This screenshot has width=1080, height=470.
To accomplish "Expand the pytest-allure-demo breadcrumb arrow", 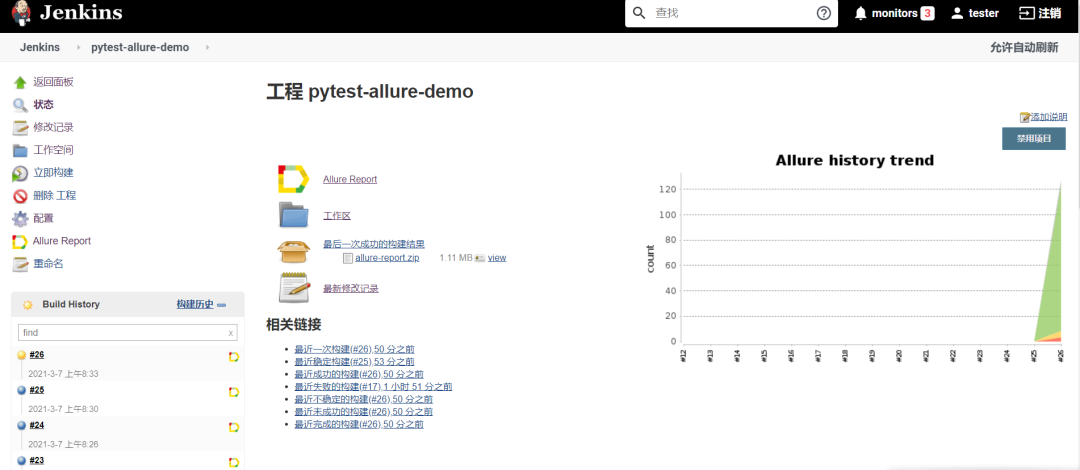I will tap(207, 48).
